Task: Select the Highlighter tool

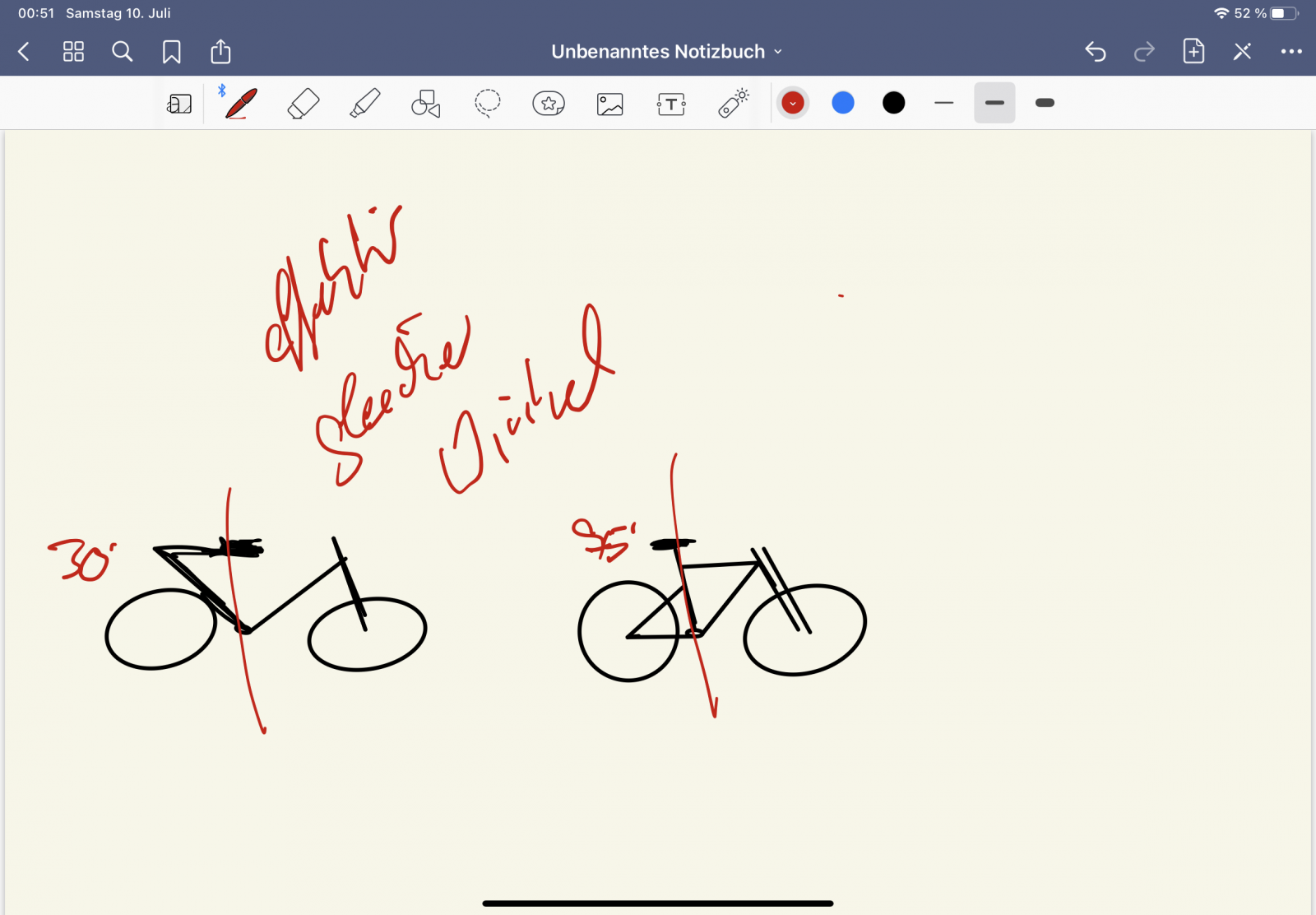Action: pos(364,104)
